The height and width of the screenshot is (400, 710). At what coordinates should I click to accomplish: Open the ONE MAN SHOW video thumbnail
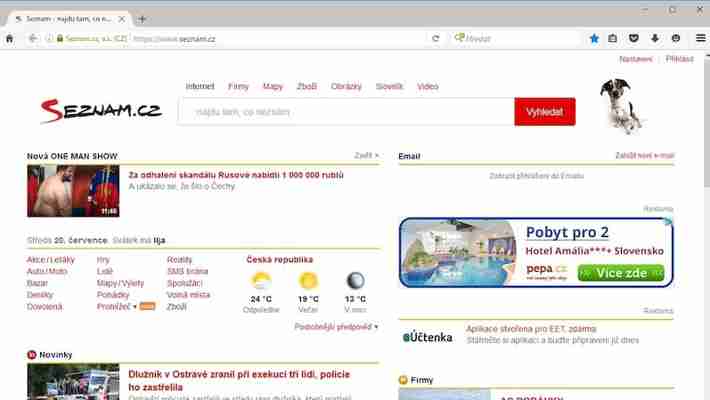[73, 191]
